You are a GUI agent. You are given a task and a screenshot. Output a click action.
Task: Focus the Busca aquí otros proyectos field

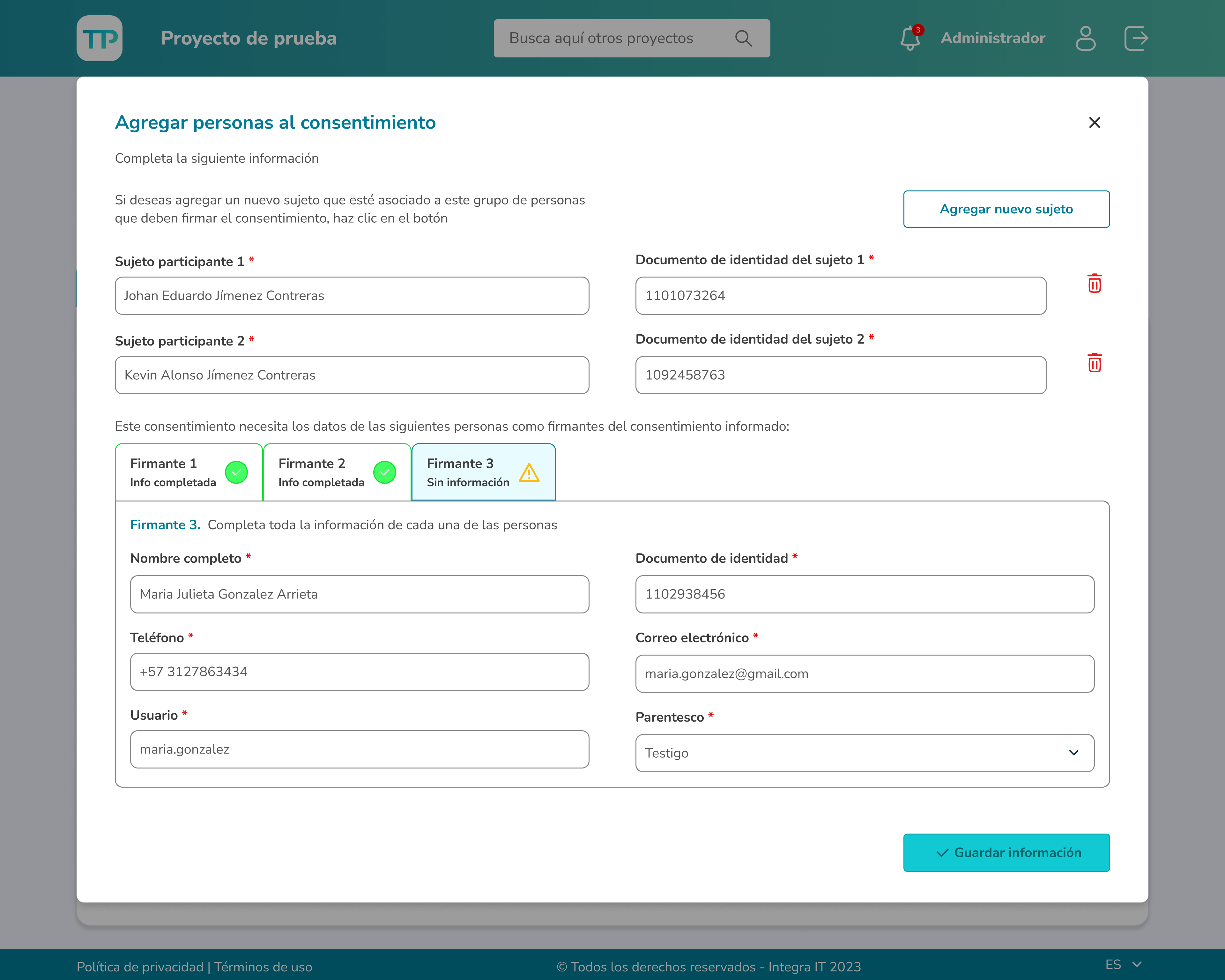point(614,38)
